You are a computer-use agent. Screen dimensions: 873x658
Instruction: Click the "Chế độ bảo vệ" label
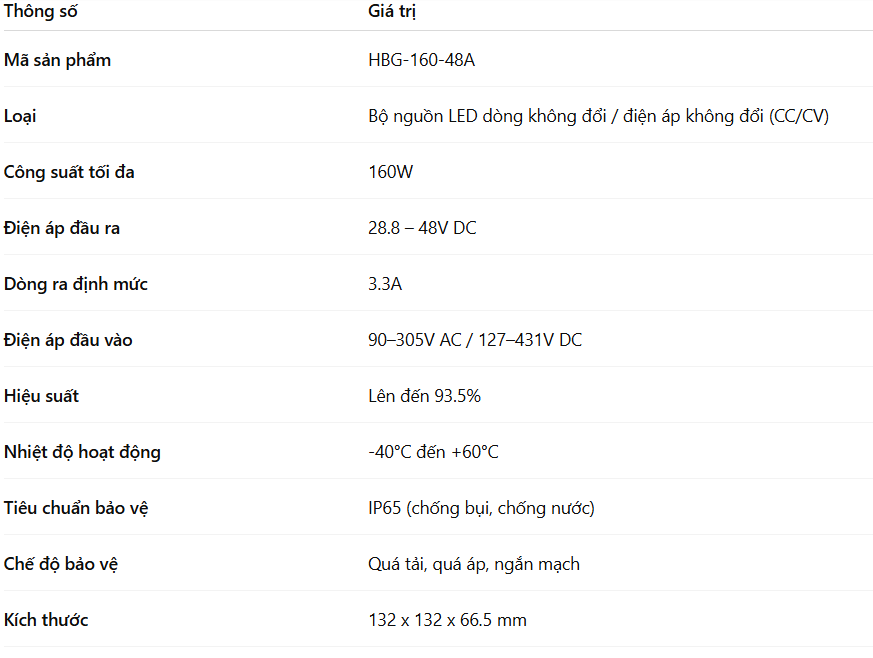(x=62, y=564)
